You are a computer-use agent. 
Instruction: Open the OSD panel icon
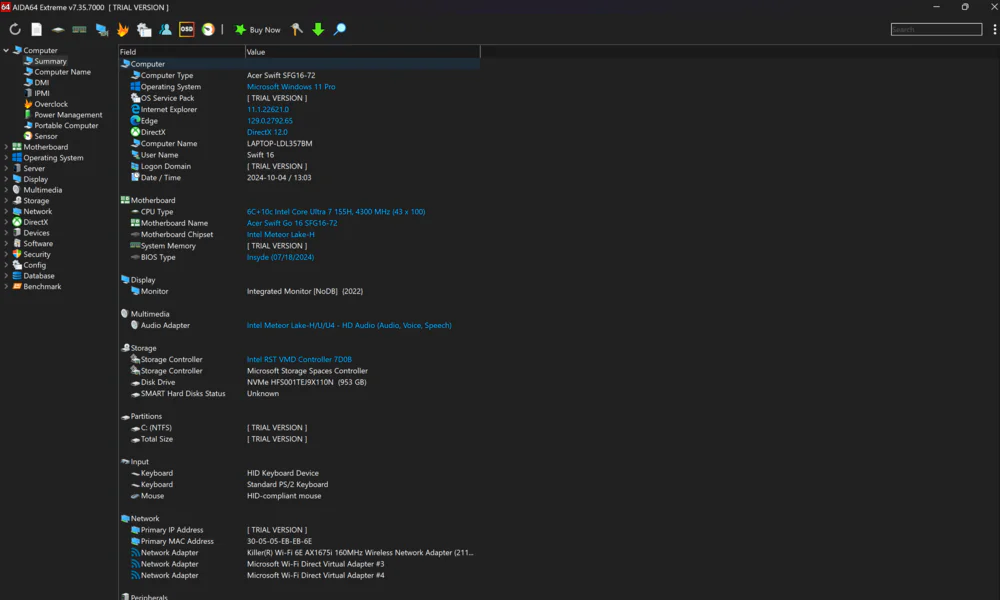pos(186,29)
